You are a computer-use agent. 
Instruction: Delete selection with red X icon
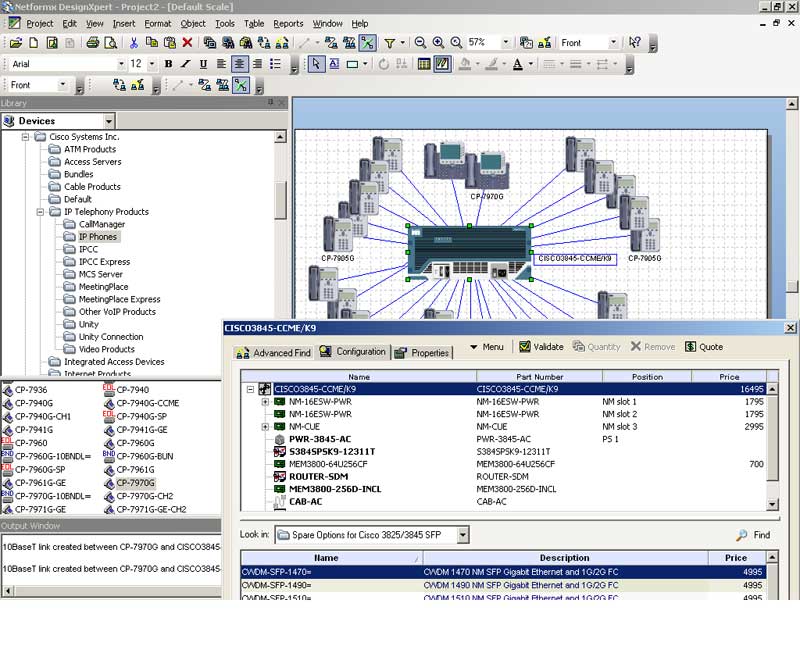[187, 43]
